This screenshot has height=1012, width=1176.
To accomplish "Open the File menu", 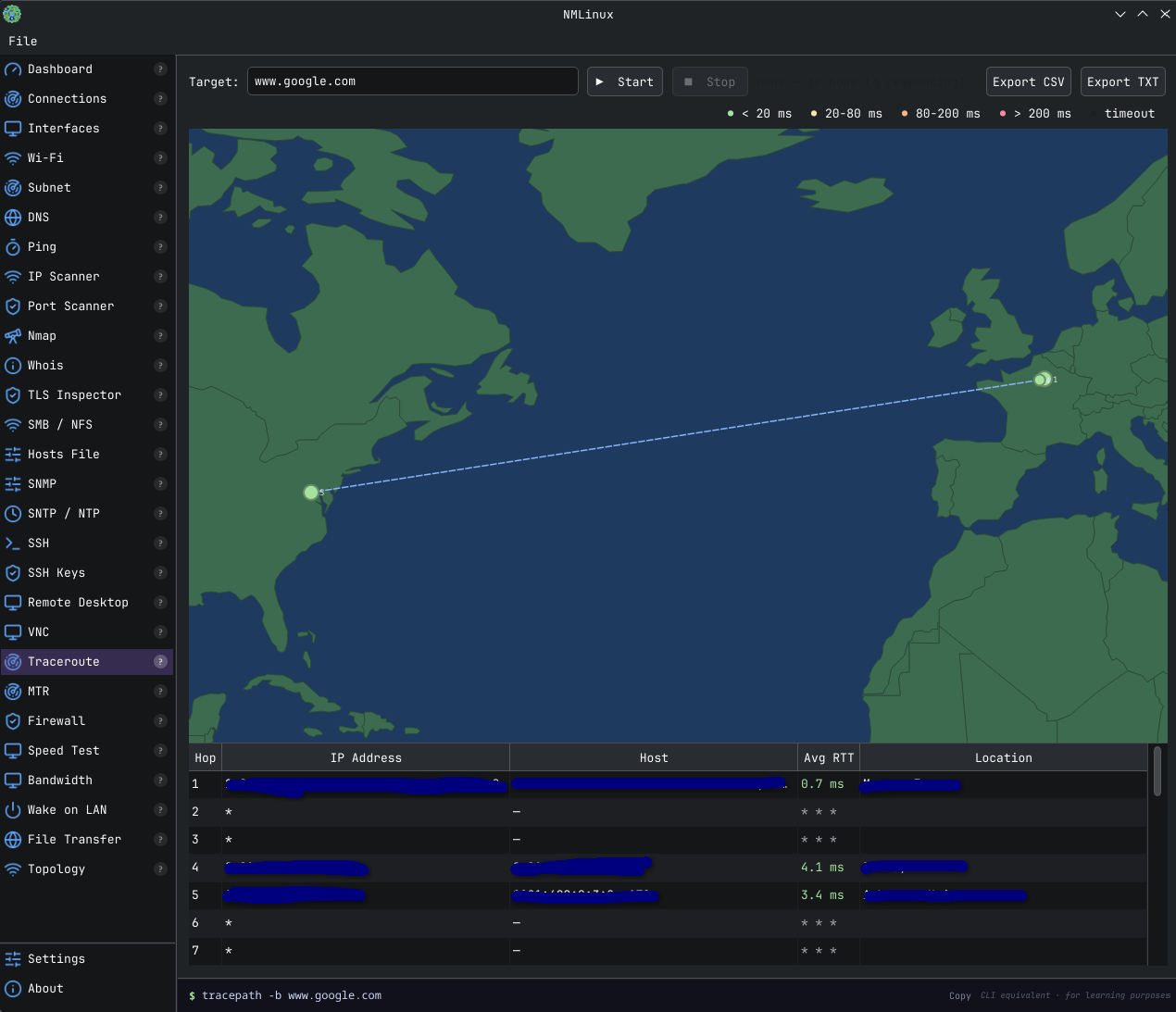I will pos(23,41).
